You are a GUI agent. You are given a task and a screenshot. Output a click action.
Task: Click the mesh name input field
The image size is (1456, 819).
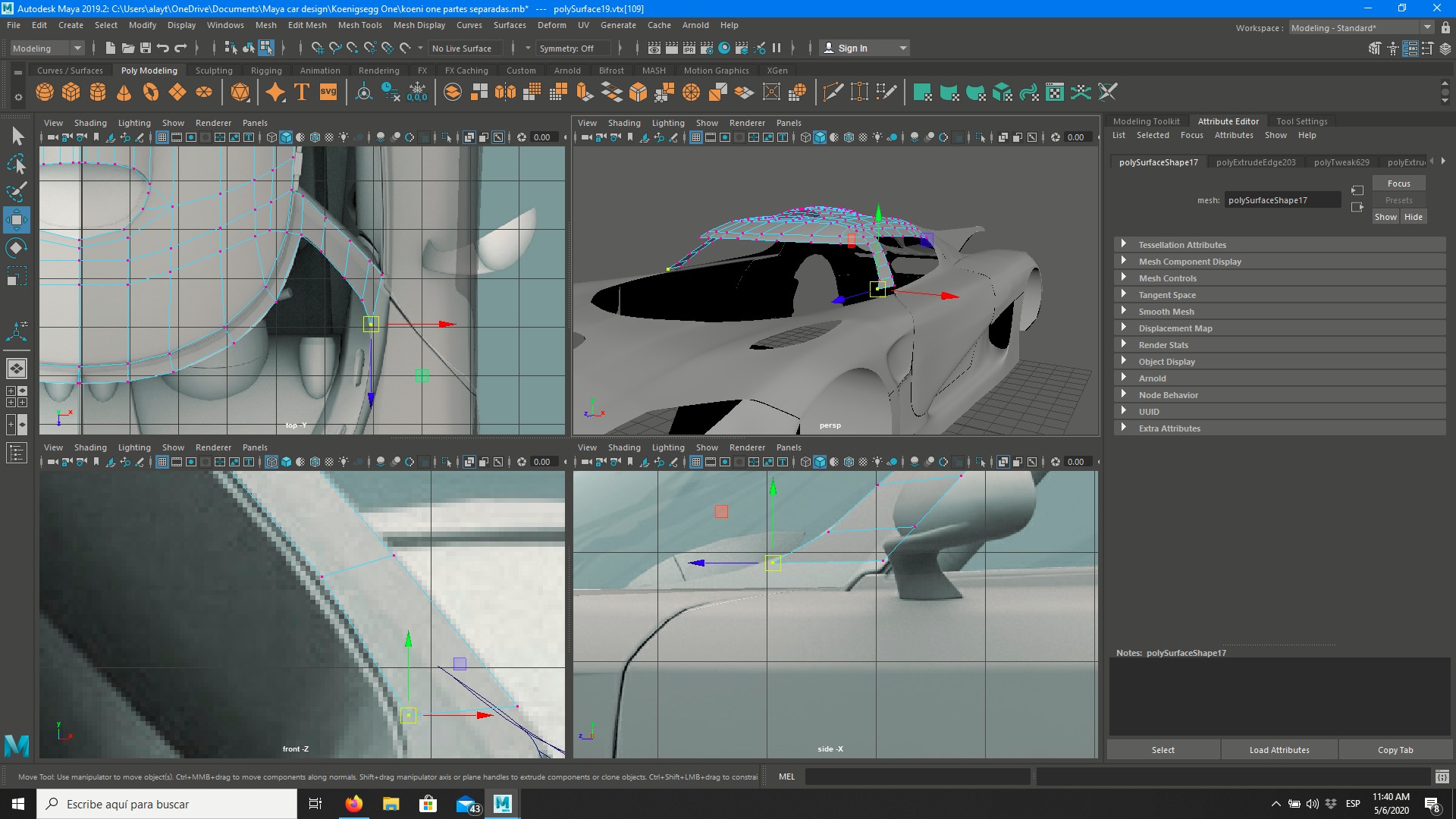[x=1283, y=200]
